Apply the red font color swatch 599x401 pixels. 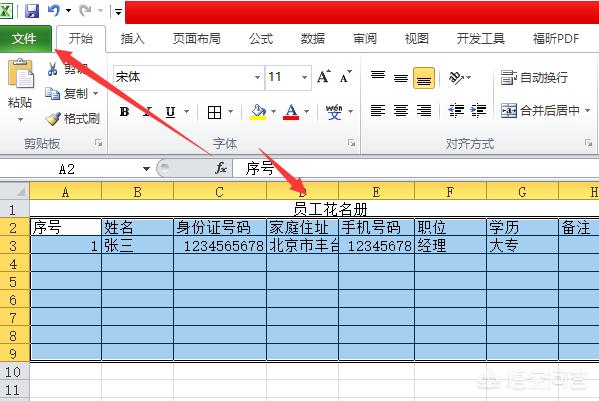coord(291,112)
